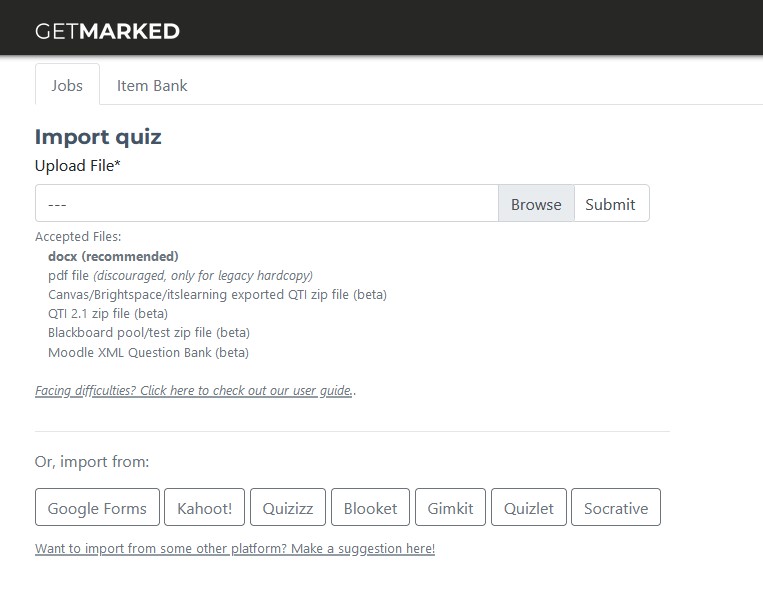Click the upload file path field
The width and height of the screenshot is (763, 600).
(x=267, y=203)
